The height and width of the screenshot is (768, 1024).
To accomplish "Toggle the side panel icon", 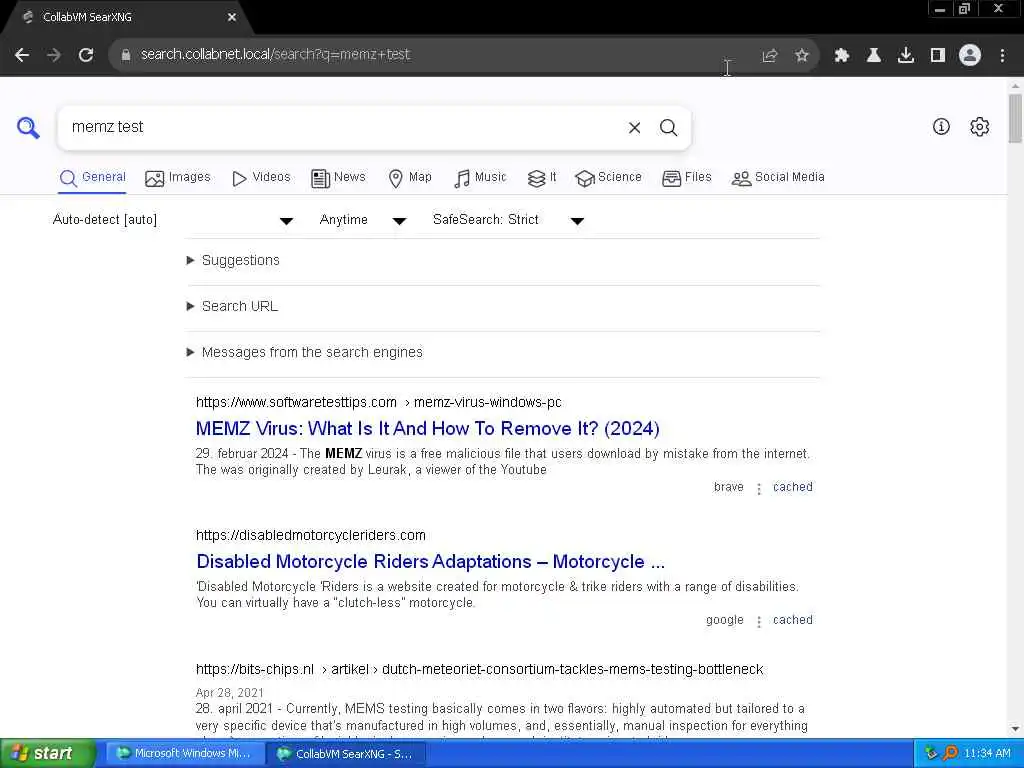I will coord(937,56).
